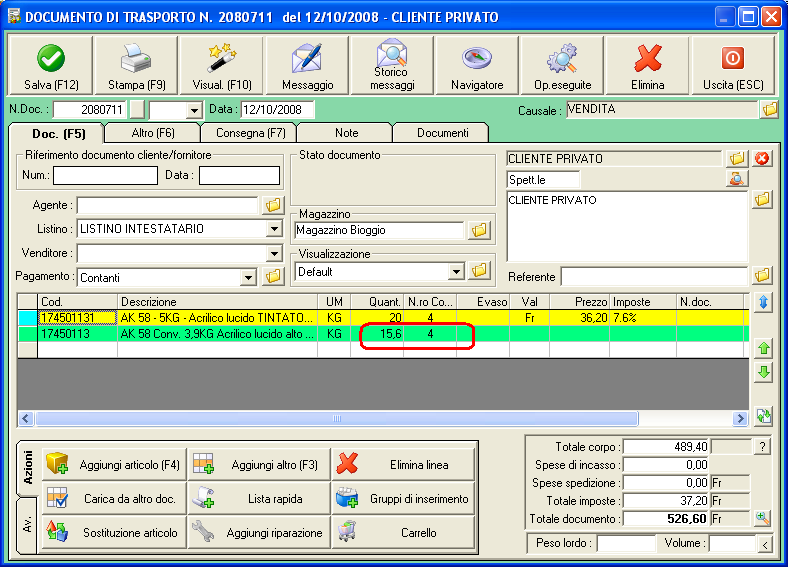Click Elimina linea button
The height and width of the screenshot is (567, 788).
click(x=404, y=464)
